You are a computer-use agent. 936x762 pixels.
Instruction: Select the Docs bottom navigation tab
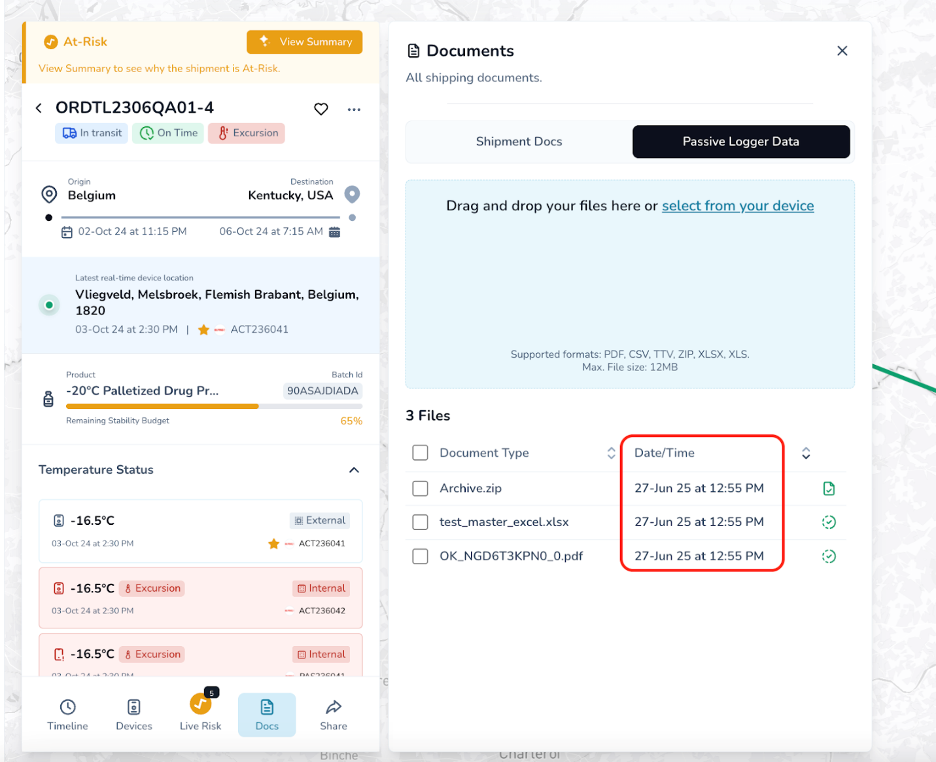(267, 714)
